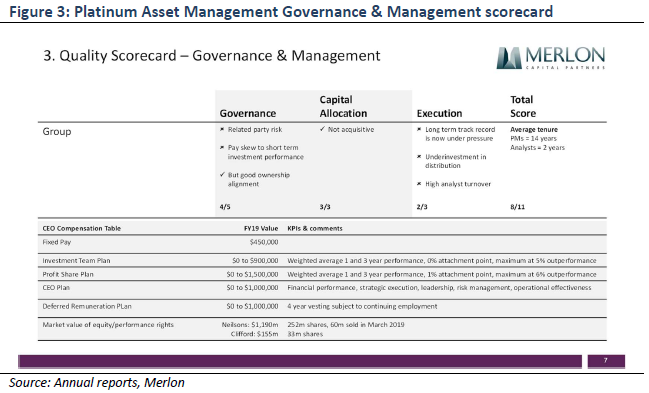Click the check mark beside Not acquisitive
Image resolution: width=649 pixels, height=393 pixels.
click(x=322, y=129)
